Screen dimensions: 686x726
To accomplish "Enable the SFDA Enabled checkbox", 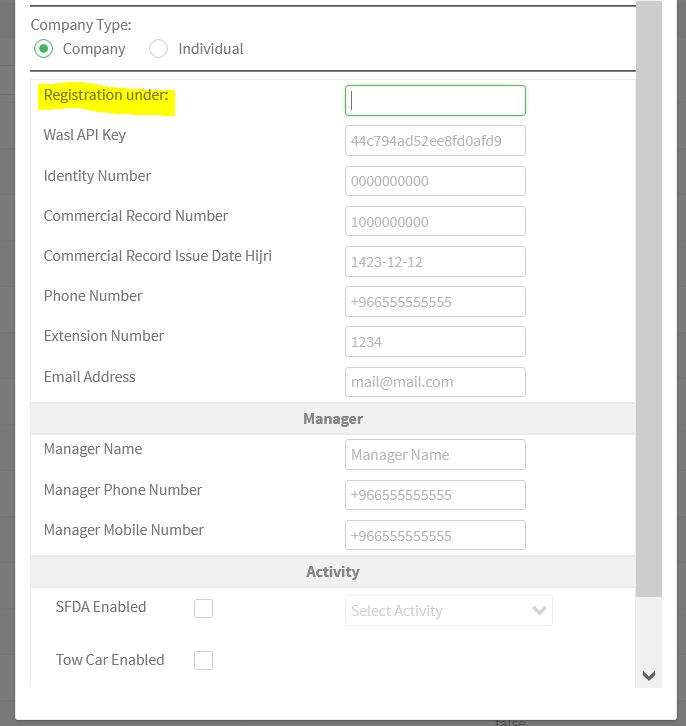I will click(x=203, y=608).
